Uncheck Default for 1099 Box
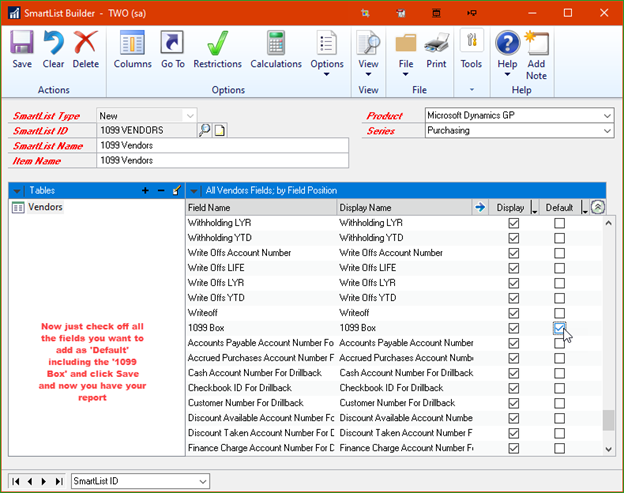The height and width of the screenshot is (493, 624). 559,328
